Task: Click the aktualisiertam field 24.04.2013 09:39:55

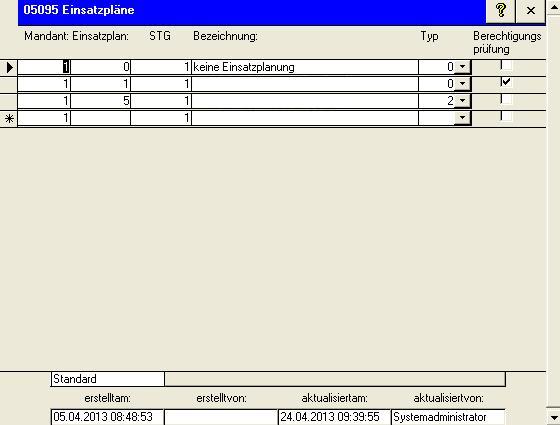Action: (334, 417)
